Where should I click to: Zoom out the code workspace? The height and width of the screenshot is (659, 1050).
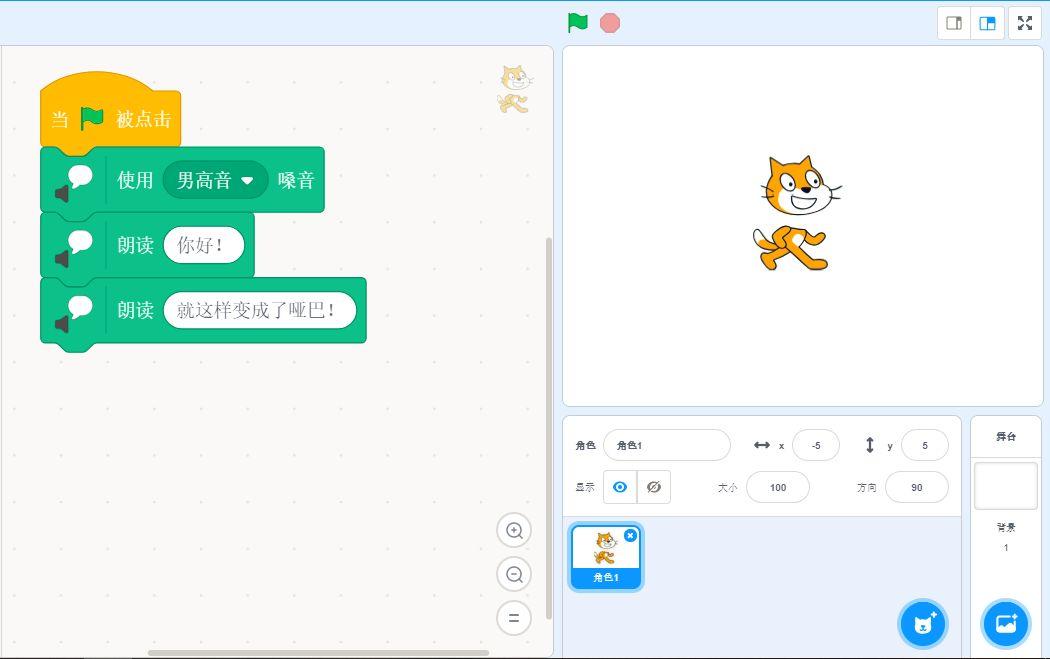coord(514,575)
